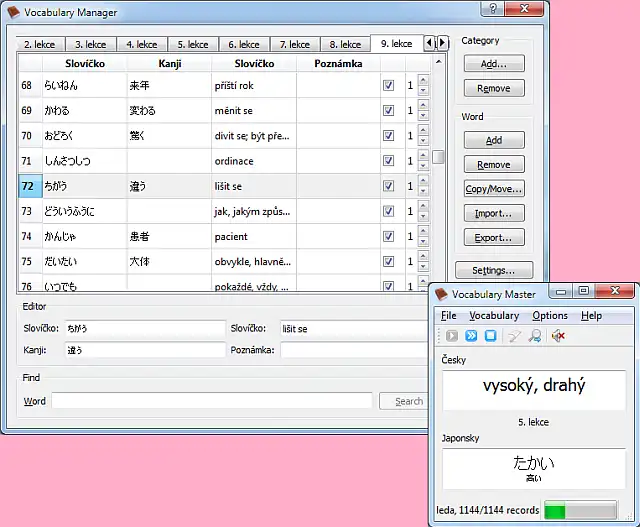Switch to the 5. lekce tab
The width and height of the screenshot is (640, 527).
193,44
